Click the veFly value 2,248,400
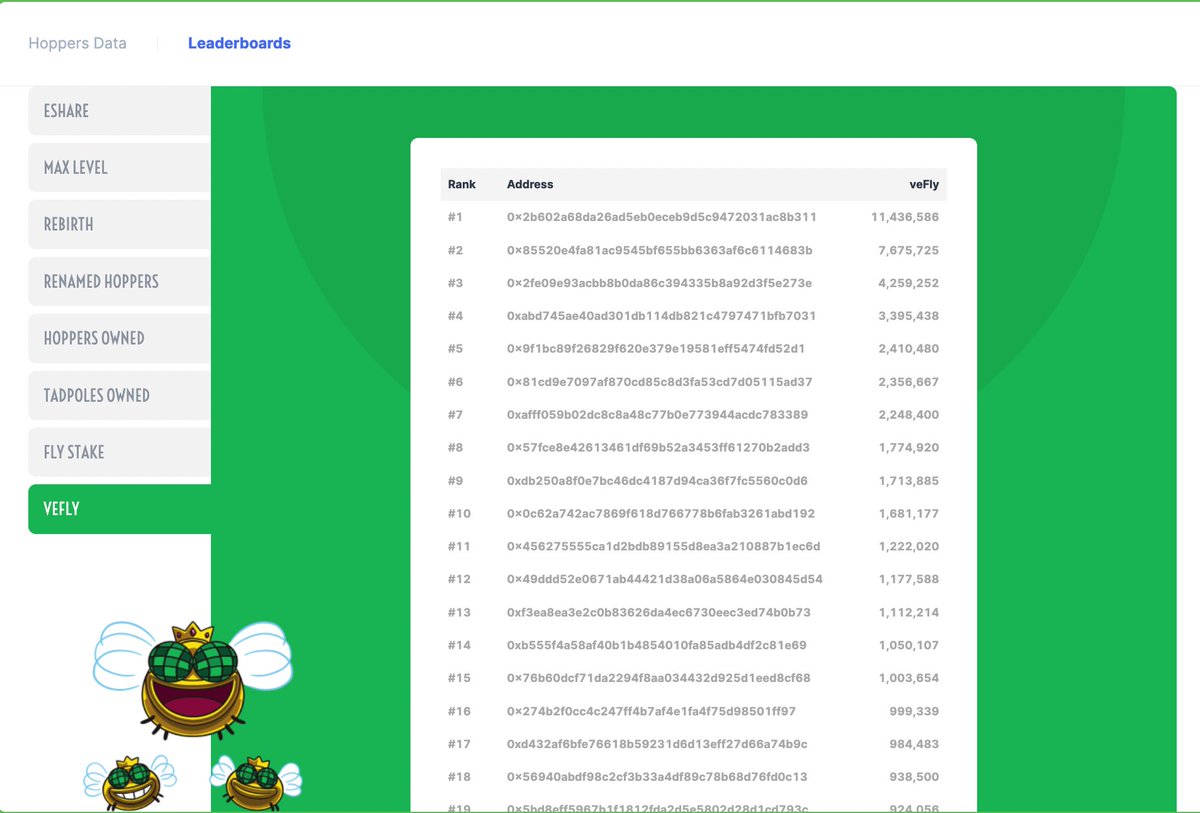 click(909, 415)
